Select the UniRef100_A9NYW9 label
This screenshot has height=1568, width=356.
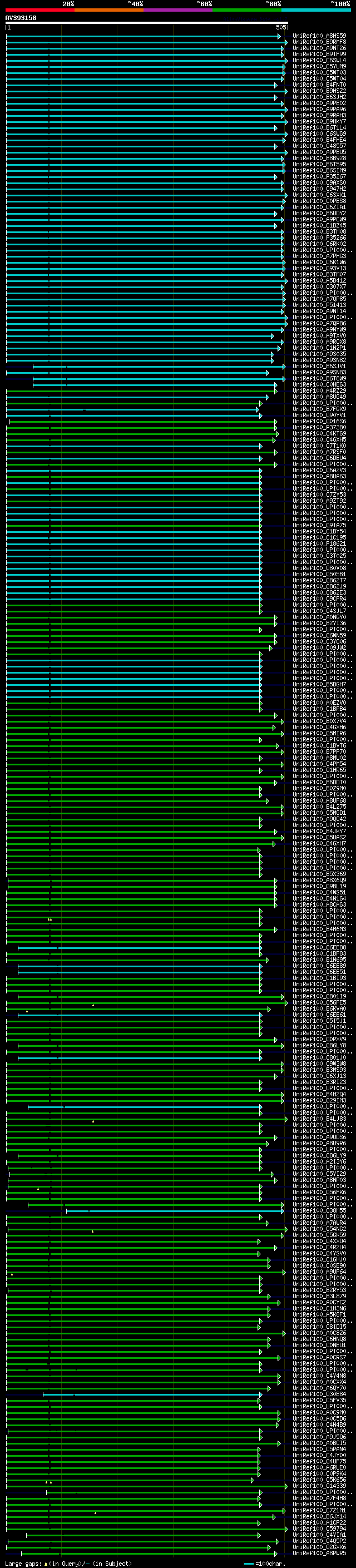319,330
